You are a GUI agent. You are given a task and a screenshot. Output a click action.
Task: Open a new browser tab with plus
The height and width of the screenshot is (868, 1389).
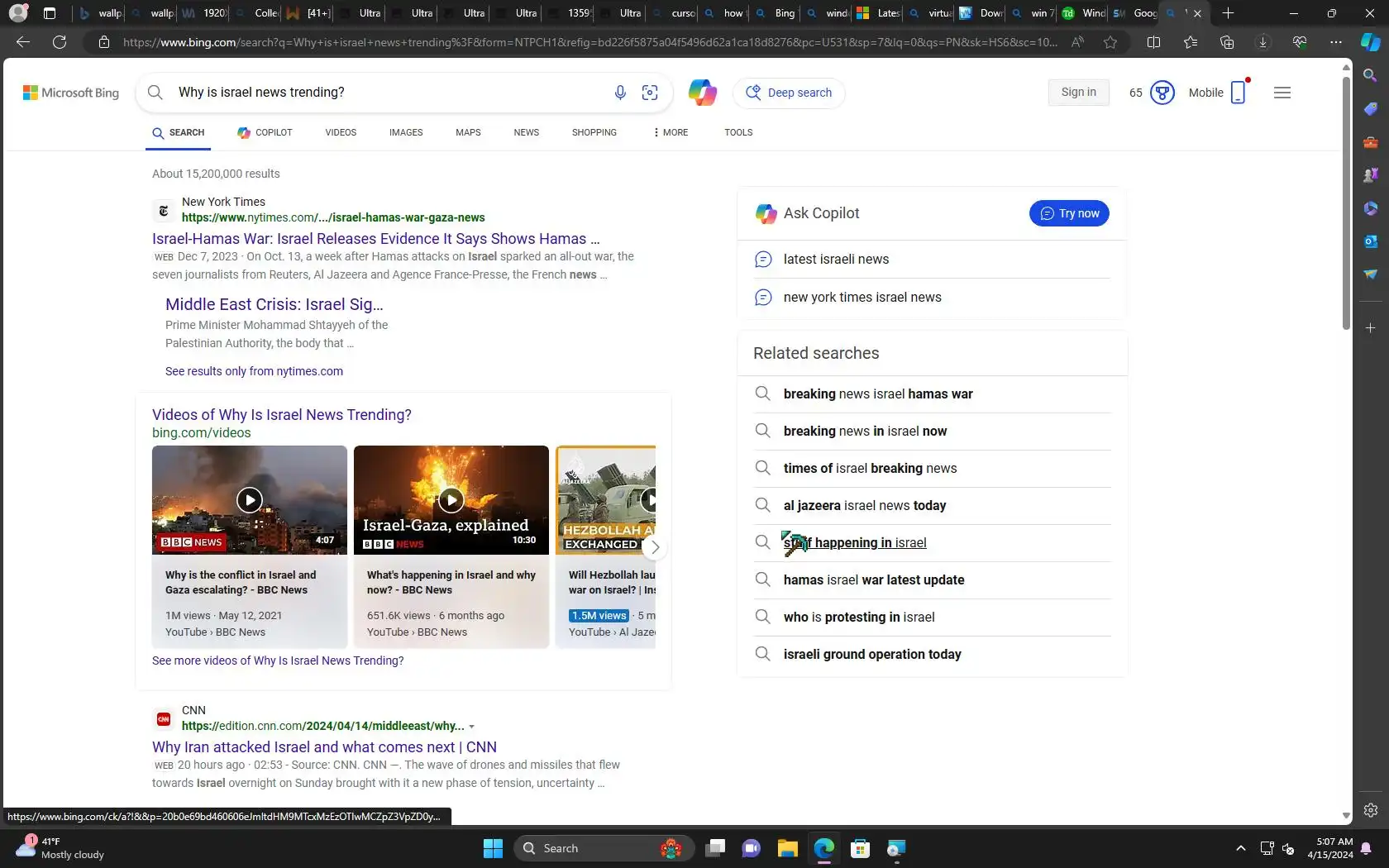pos(1228,13)
